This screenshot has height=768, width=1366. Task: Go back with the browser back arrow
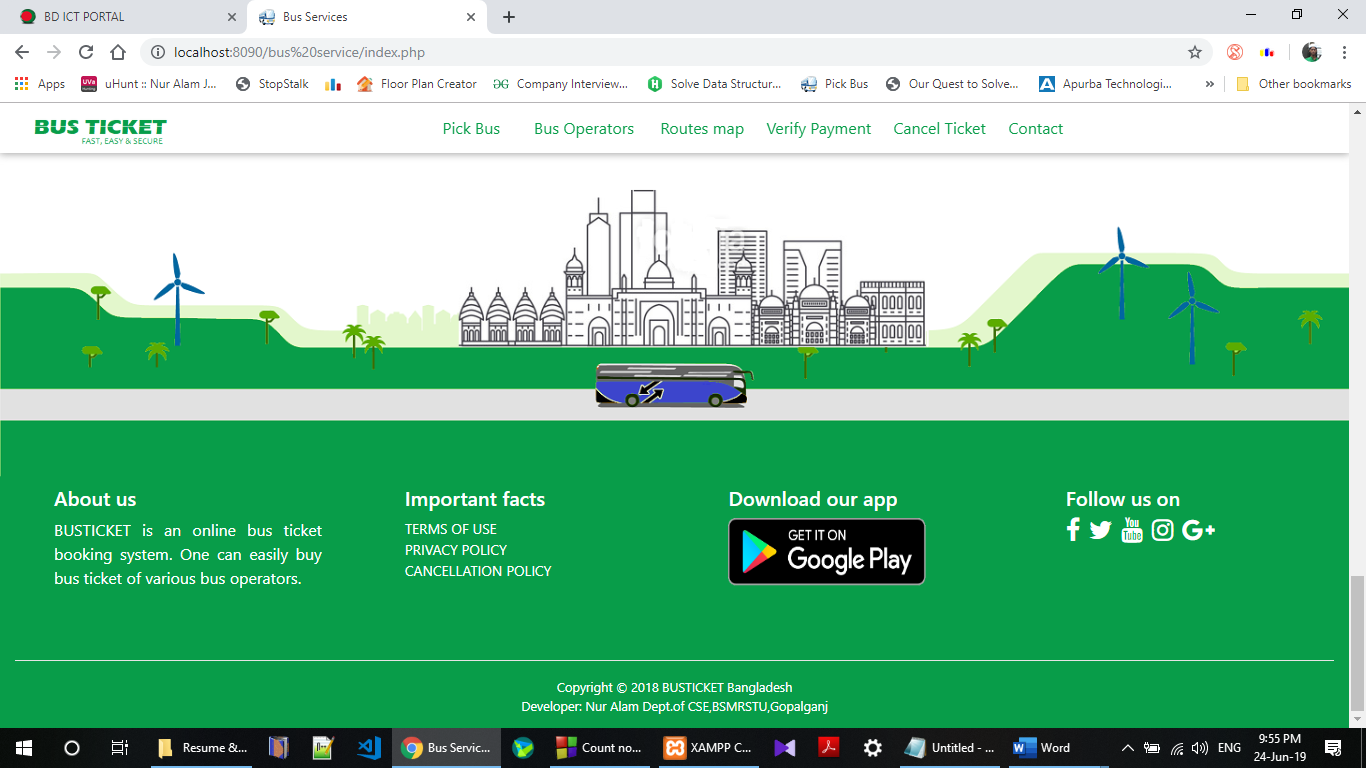tap(22, 52)
